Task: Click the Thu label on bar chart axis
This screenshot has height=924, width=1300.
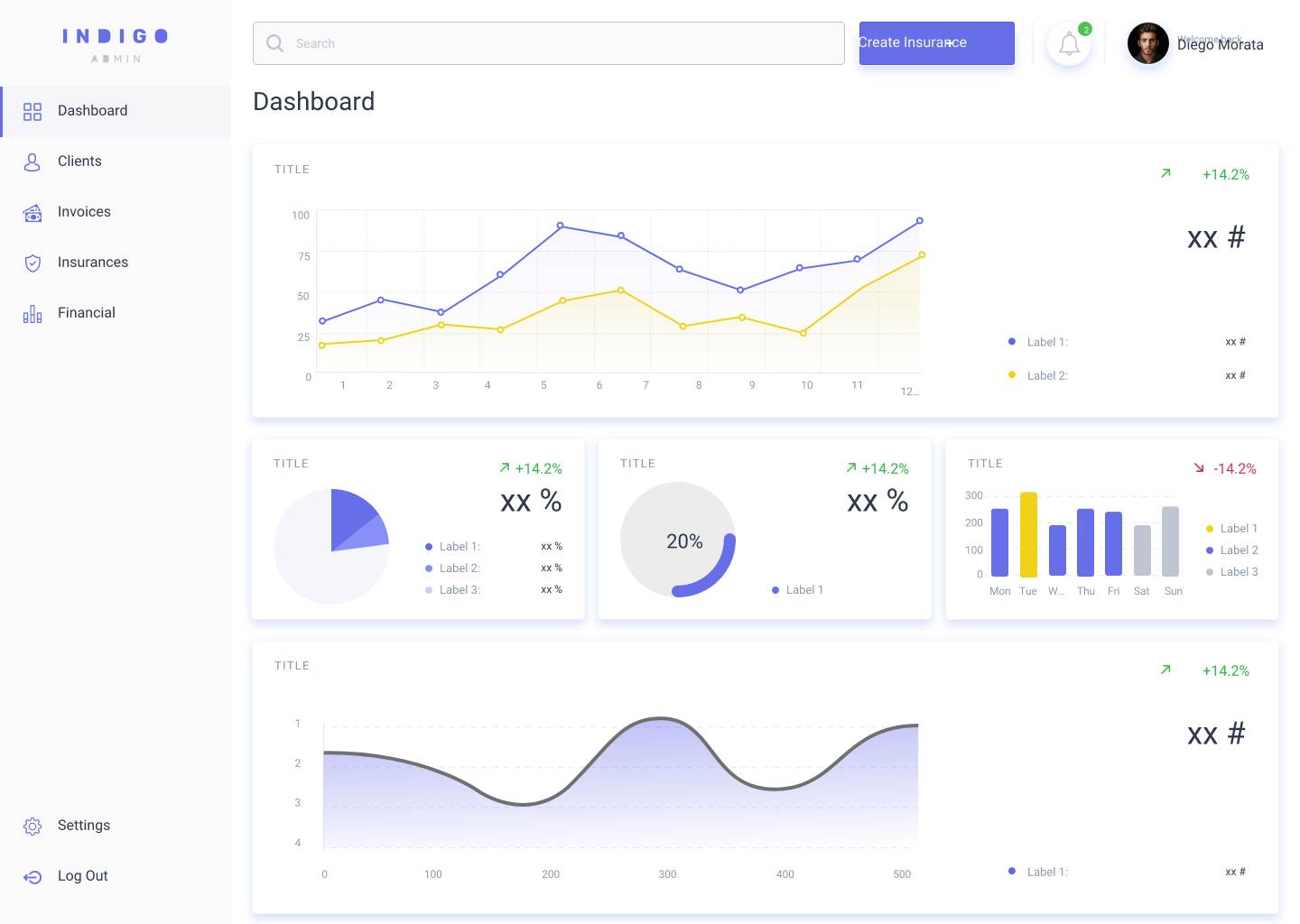Action: pos(1086,591)
